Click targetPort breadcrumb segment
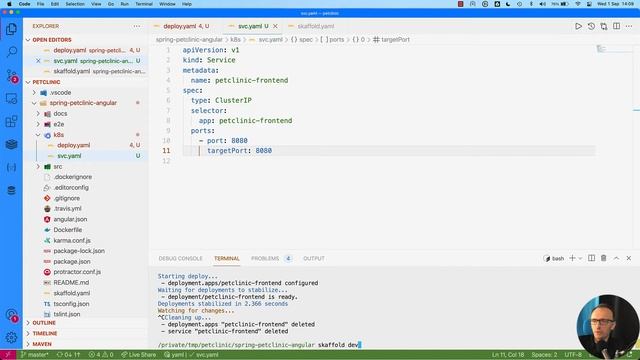Image resolution: width=640 pixels, height=360 pixels. coord(395,40)
